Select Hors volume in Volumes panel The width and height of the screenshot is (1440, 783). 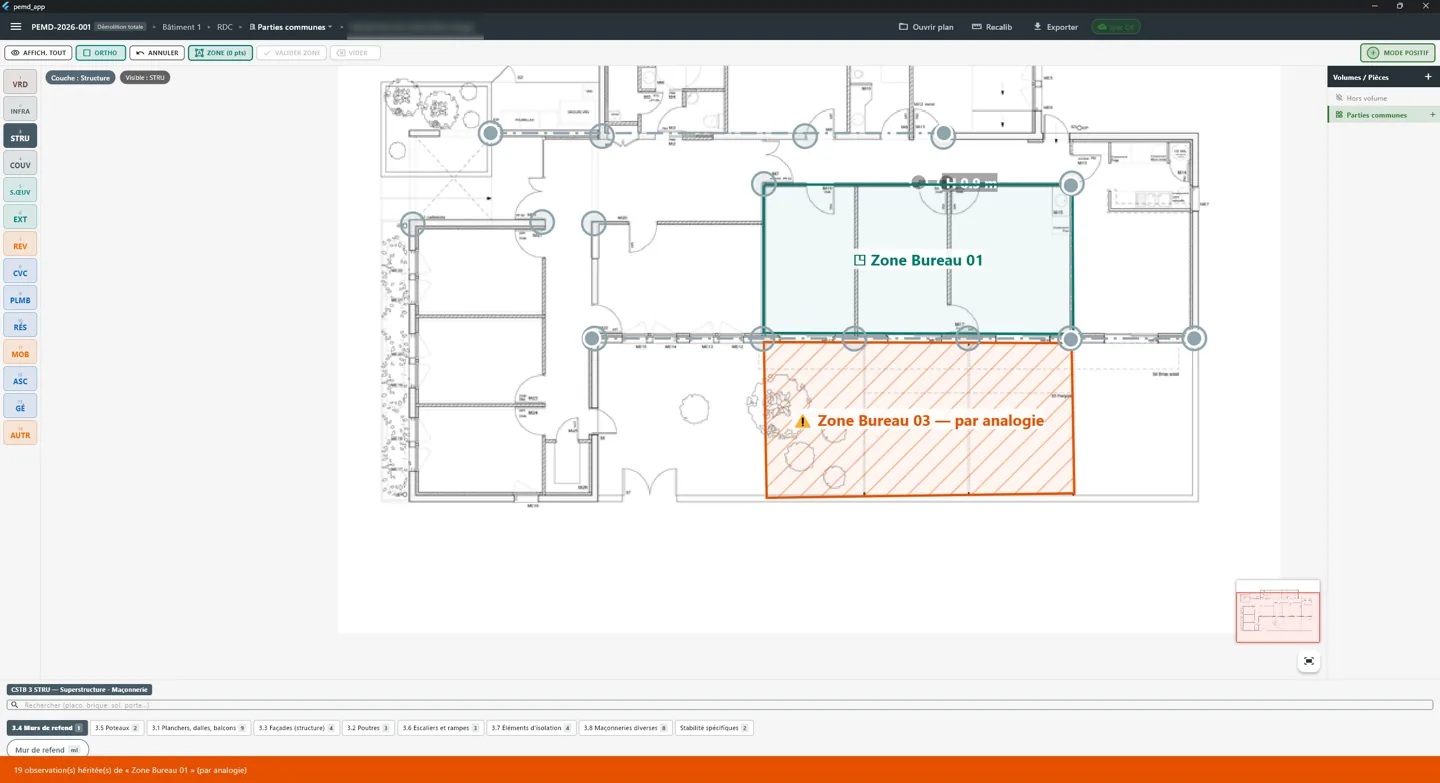pos(1383,98)
